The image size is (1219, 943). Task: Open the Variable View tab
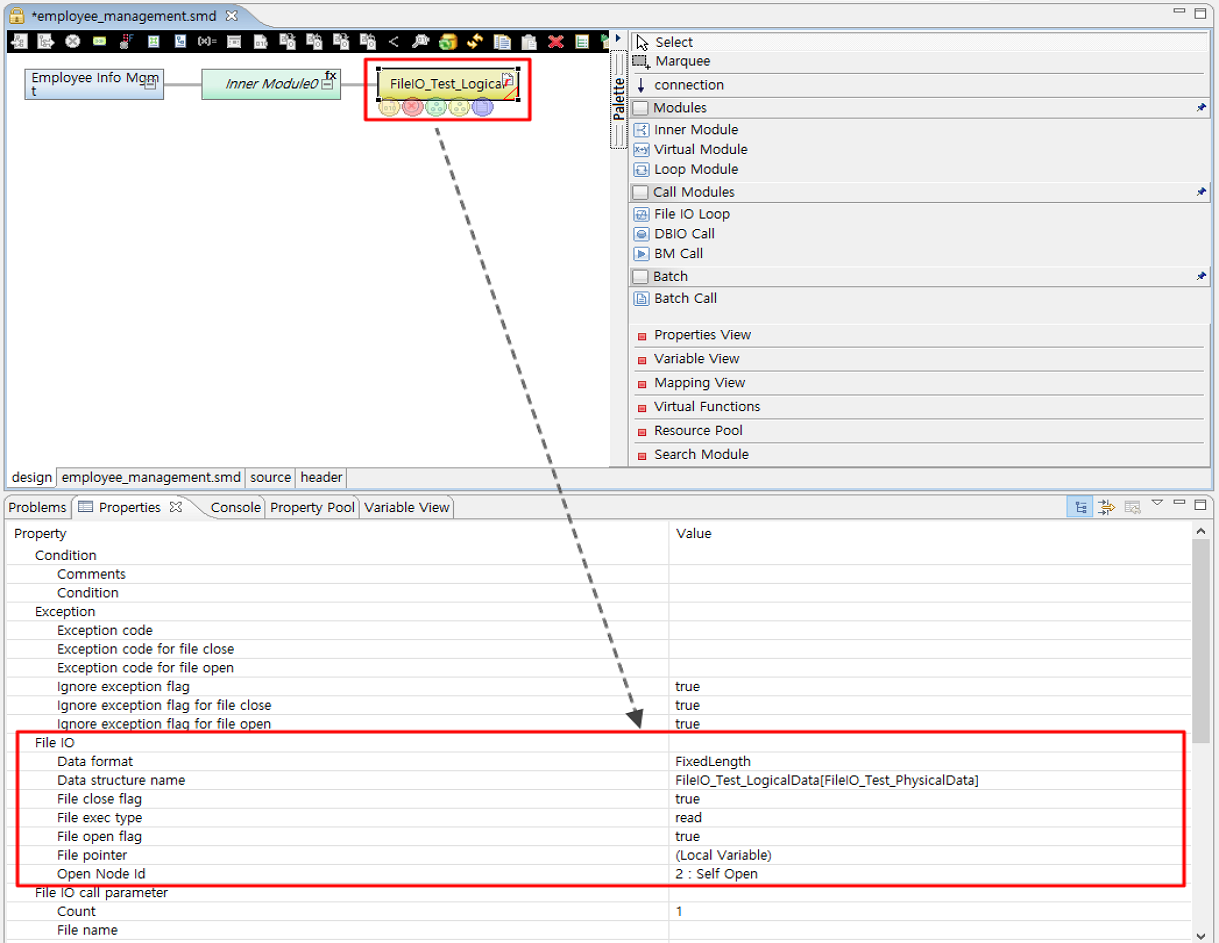tap(406, 508)
